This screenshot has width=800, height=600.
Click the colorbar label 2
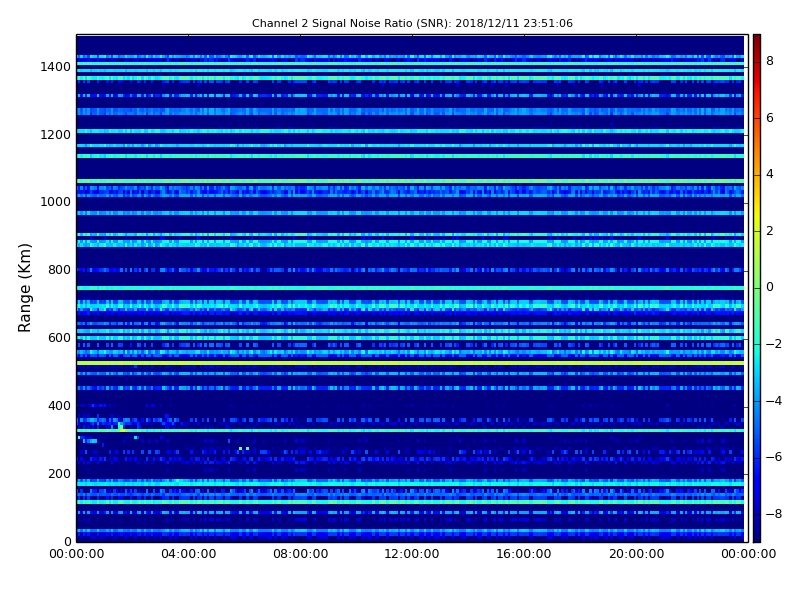770,231
